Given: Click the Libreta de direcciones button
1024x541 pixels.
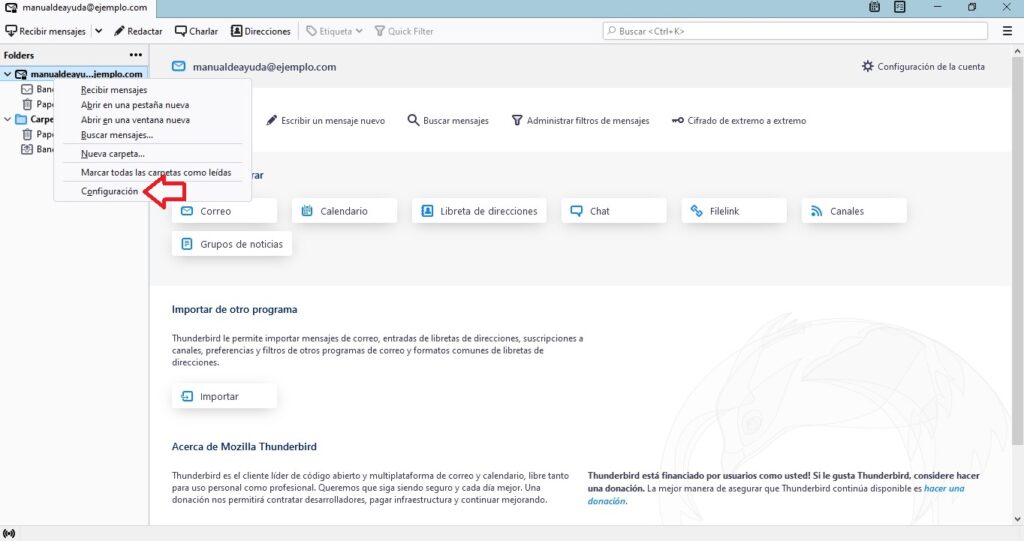Looking at the screenshot, I should [479, 210].
